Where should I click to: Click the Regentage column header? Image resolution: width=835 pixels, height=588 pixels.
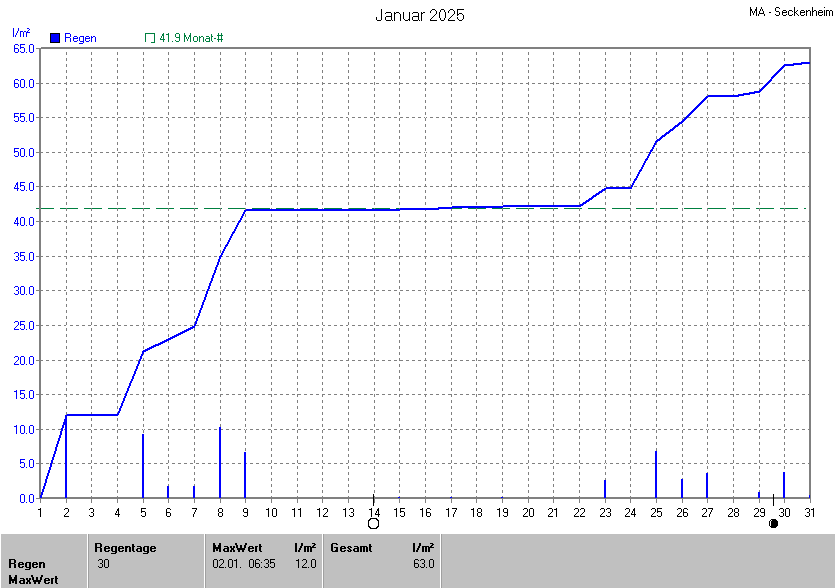coord(125,548)
